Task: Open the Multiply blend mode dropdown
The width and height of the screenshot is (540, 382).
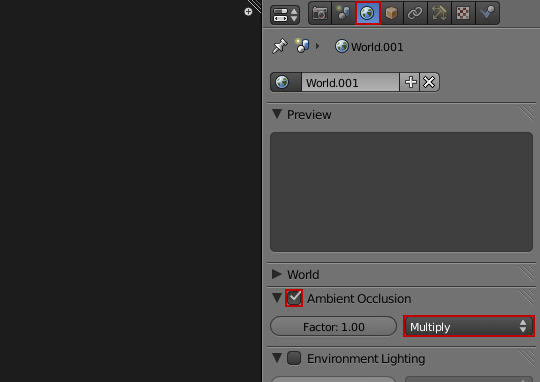Action: [x=469, y=326]
